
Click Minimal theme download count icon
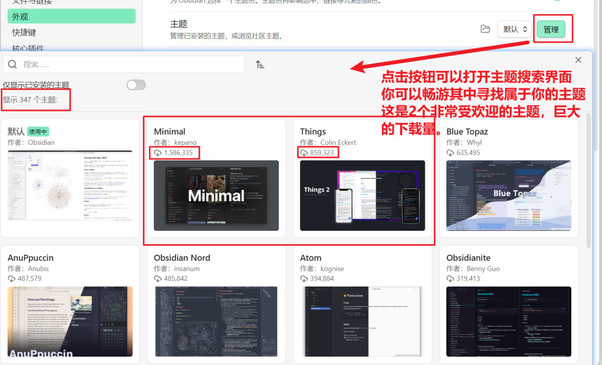pyautogui.click(x=158, y=153)
